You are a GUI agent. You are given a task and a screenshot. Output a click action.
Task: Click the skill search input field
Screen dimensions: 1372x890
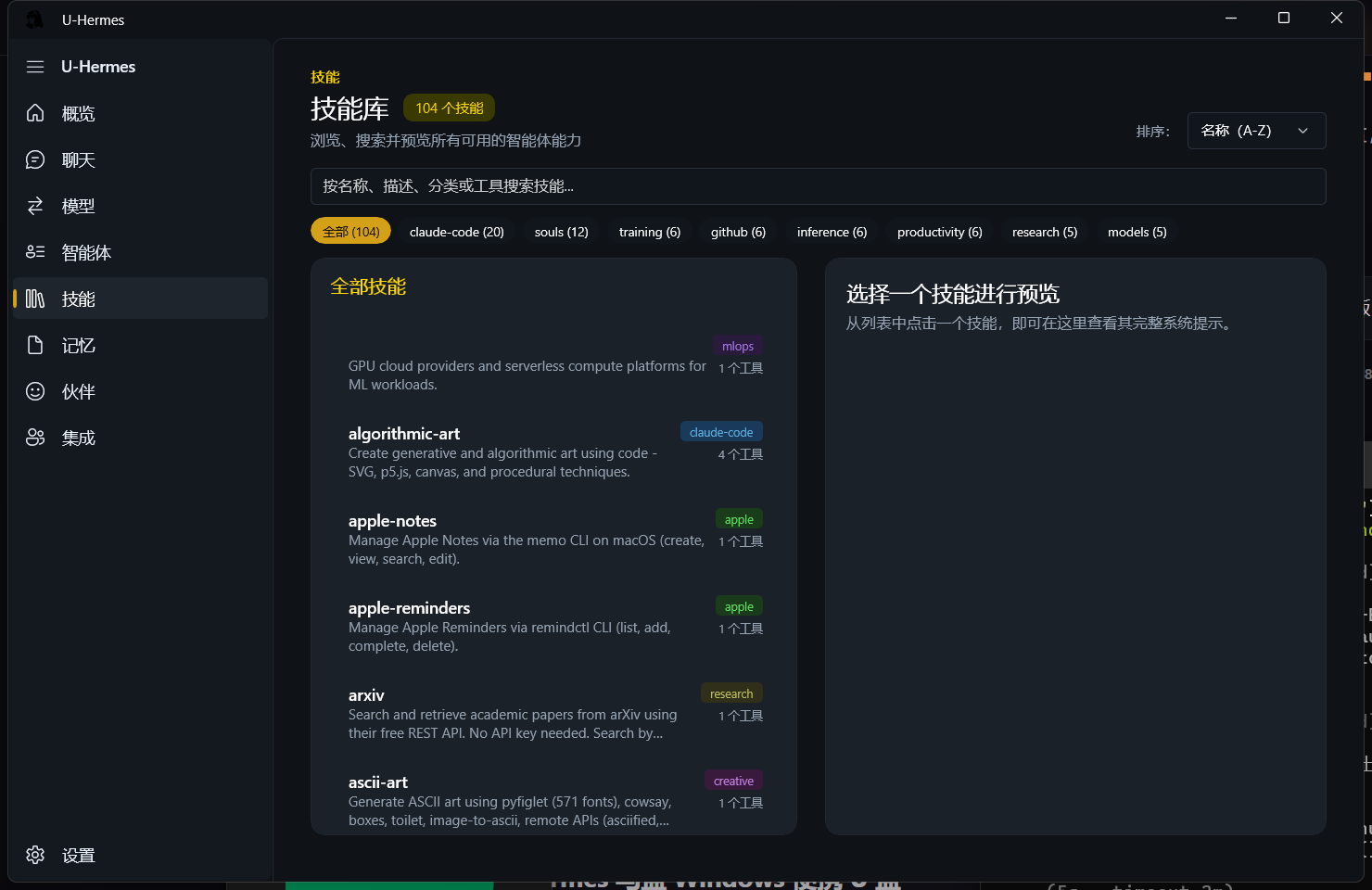tap(818, 186)
